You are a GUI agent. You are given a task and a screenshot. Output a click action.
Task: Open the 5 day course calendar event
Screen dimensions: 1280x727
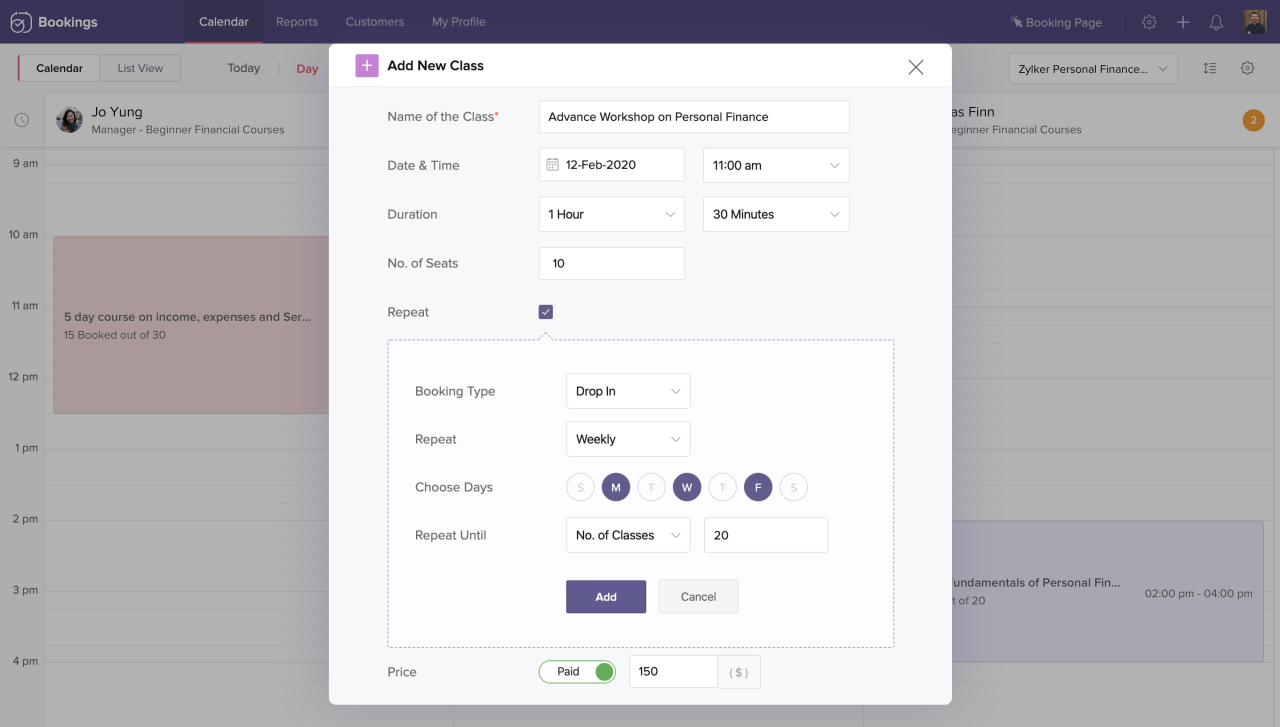click(x=191, y=325)
